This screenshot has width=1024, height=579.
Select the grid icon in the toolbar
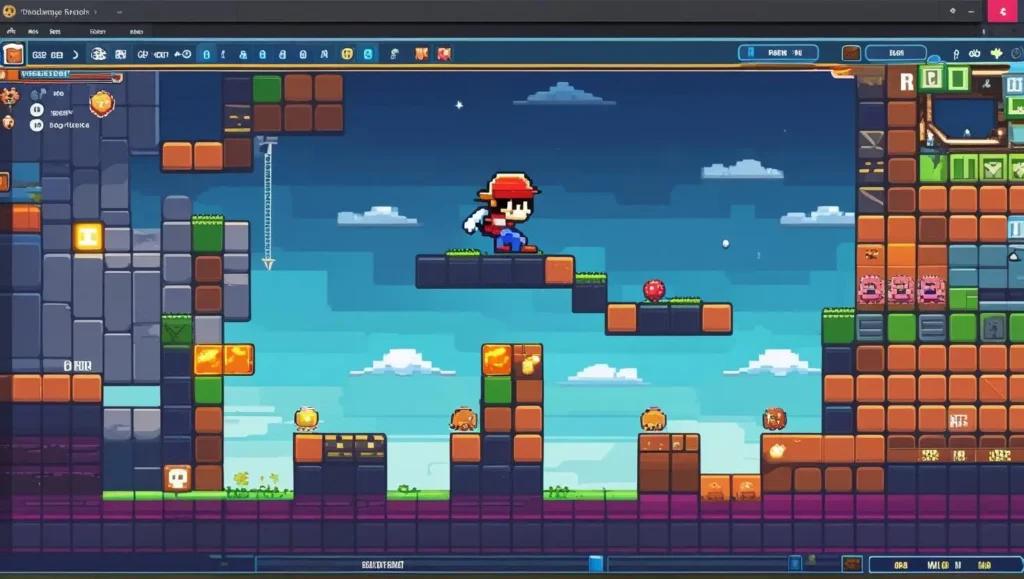coord(121,54)
